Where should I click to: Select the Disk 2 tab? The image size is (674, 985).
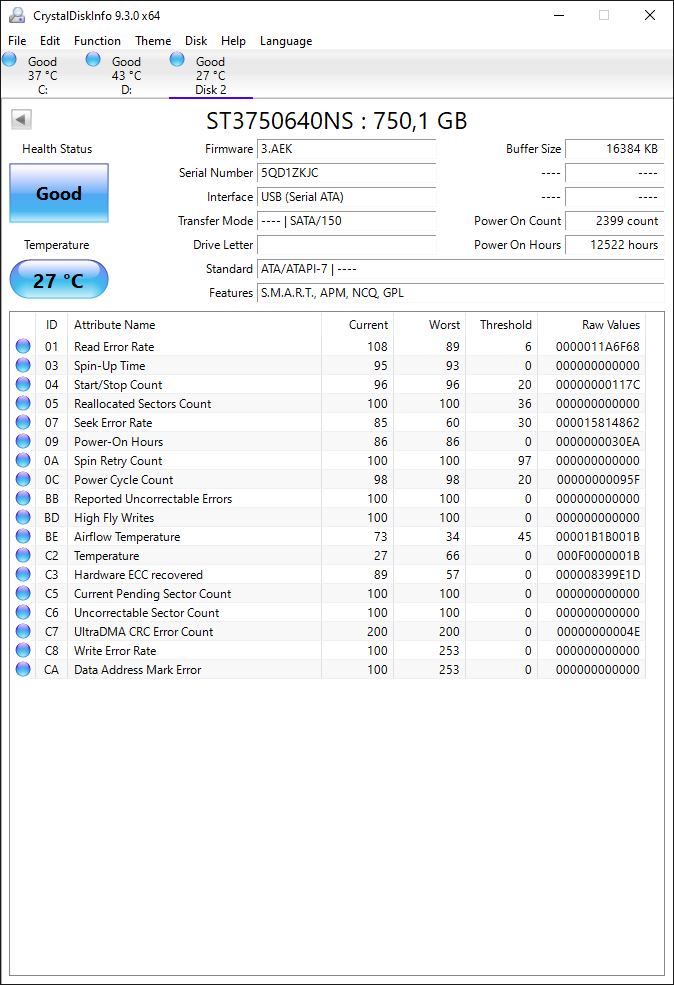point(210,75)
